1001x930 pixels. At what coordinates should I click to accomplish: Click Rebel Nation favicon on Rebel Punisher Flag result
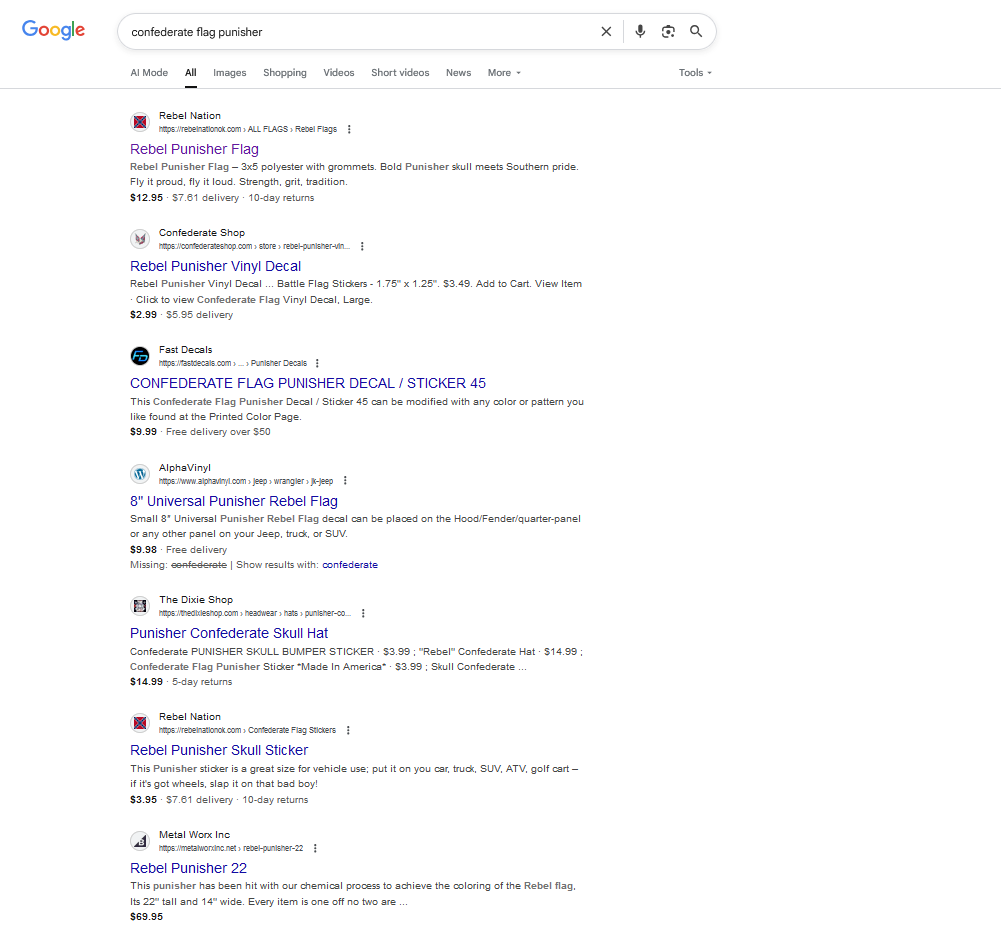(x=140, y=121)
